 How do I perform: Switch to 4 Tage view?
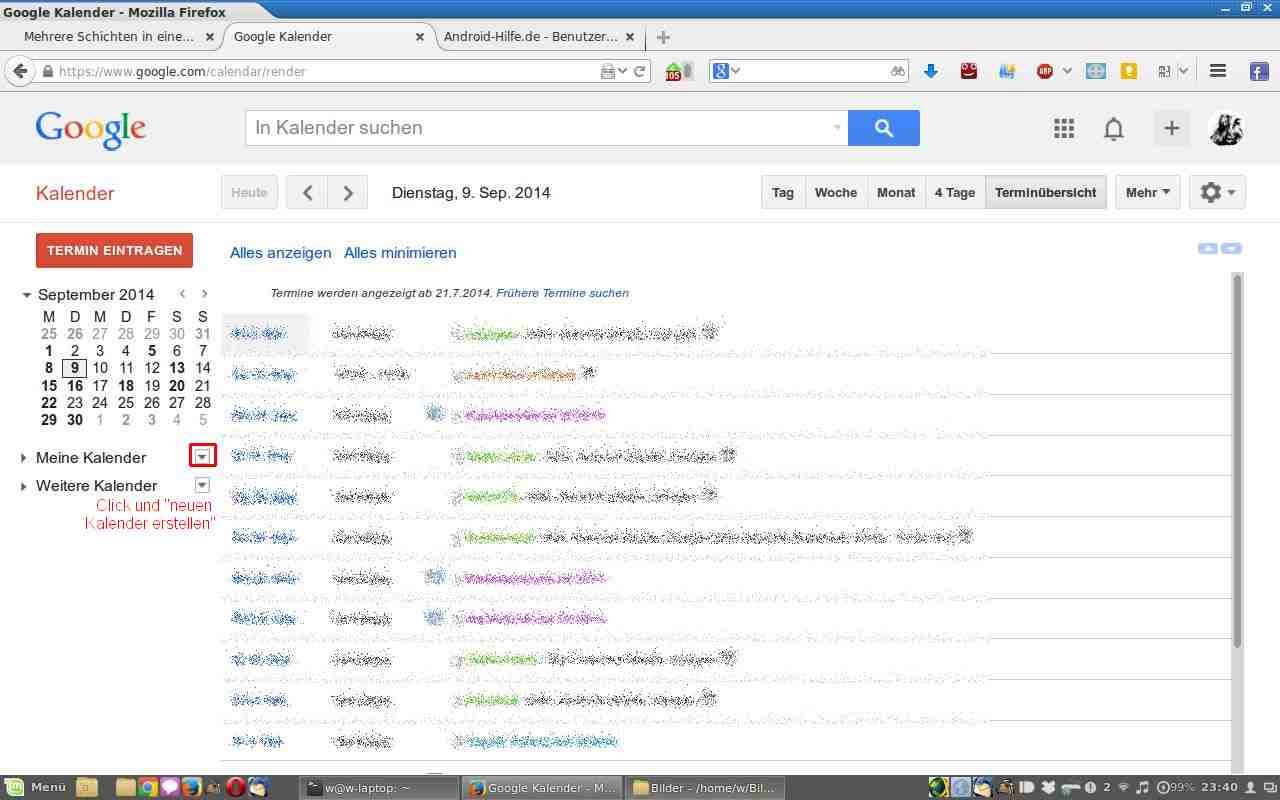(x=955, y=193)
